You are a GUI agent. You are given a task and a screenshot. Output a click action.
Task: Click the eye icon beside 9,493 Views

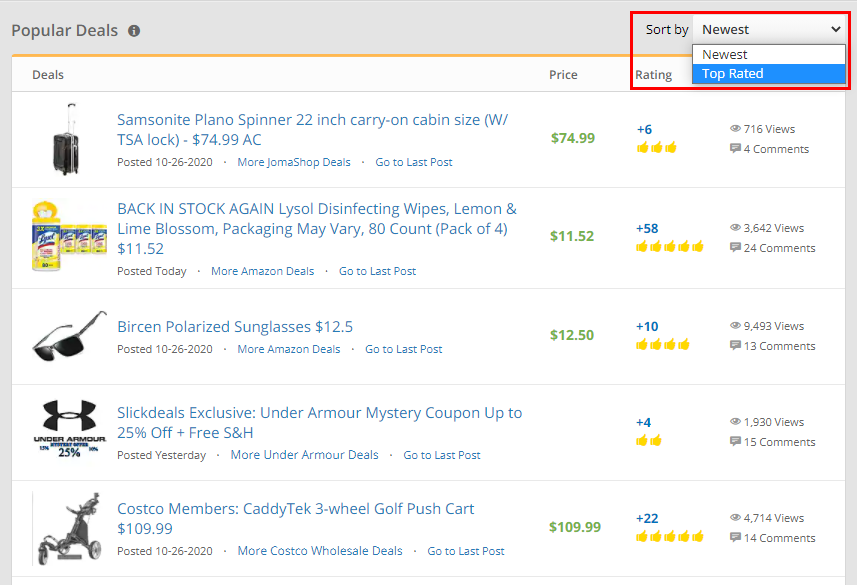point(735,325)
